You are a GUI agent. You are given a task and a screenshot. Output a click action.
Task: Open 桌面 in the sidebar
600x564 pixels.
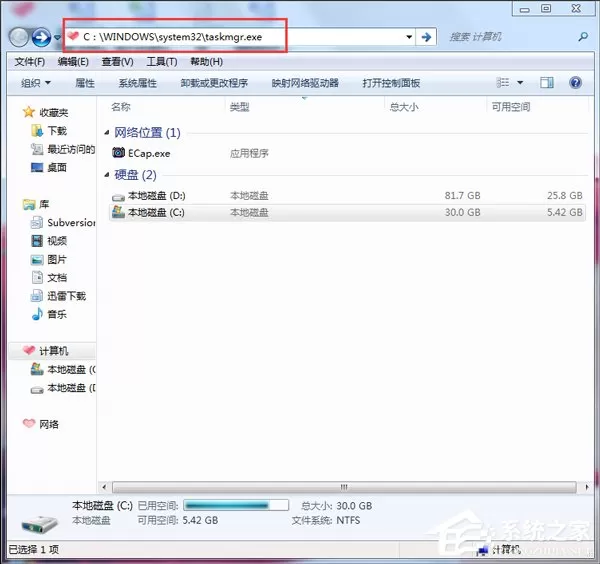coord(49,168)
